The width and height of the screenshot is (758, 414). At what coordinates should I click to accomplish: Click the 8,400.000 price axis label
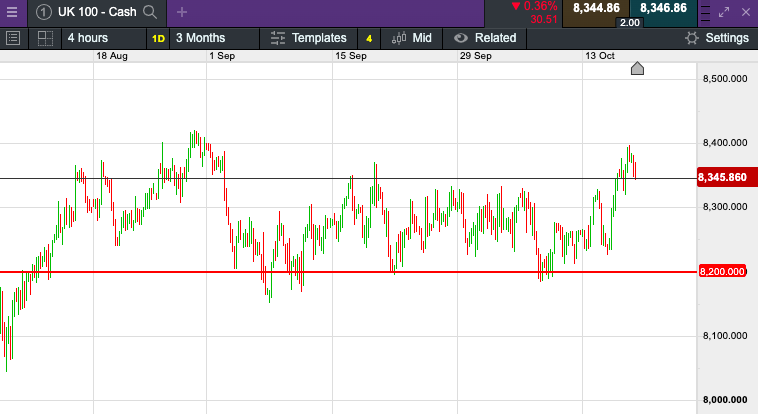pos(725,143)
